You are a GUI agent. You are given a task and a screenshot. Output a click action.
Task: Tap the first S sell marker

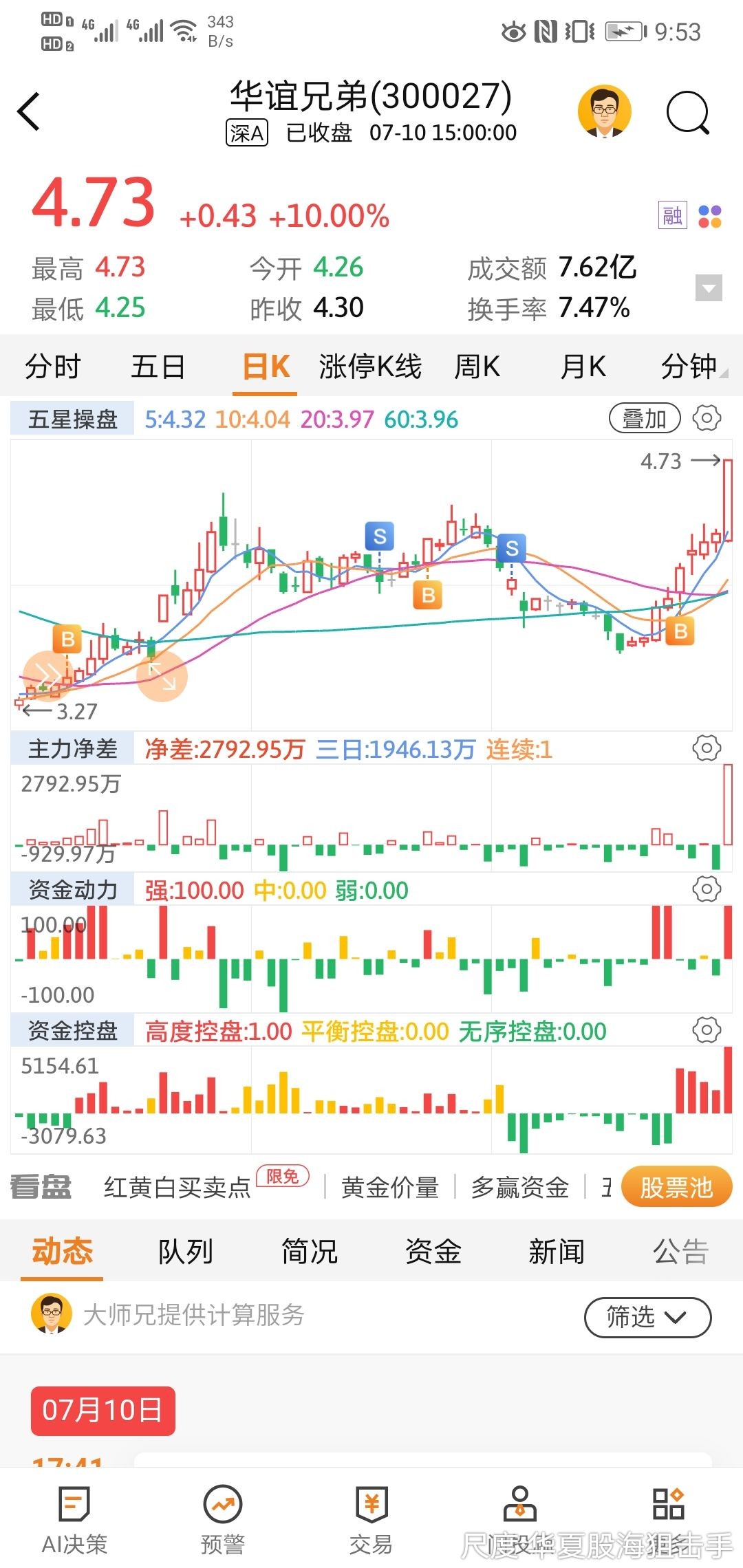coord(380,536)
